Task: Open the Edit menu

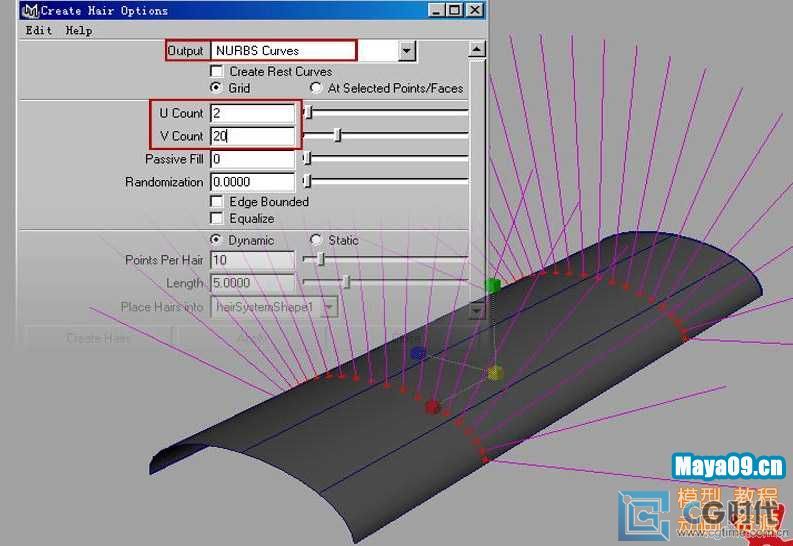Action: click(39, 30)
